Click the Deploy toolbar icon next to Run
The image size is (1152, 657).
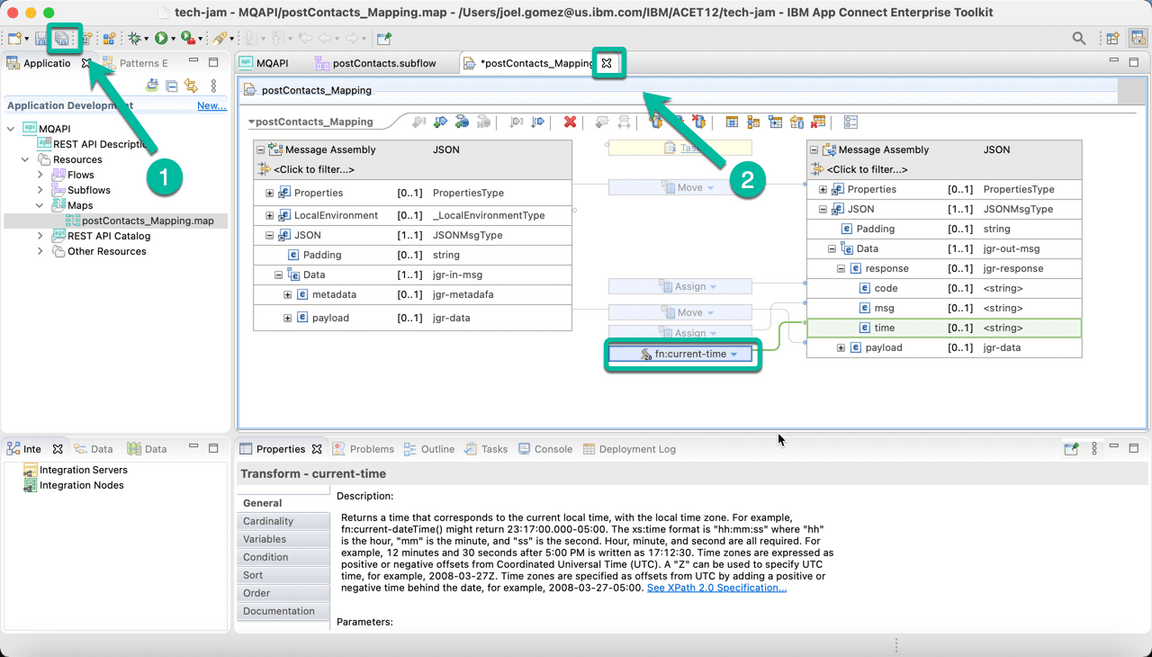[x=184, y=36]
